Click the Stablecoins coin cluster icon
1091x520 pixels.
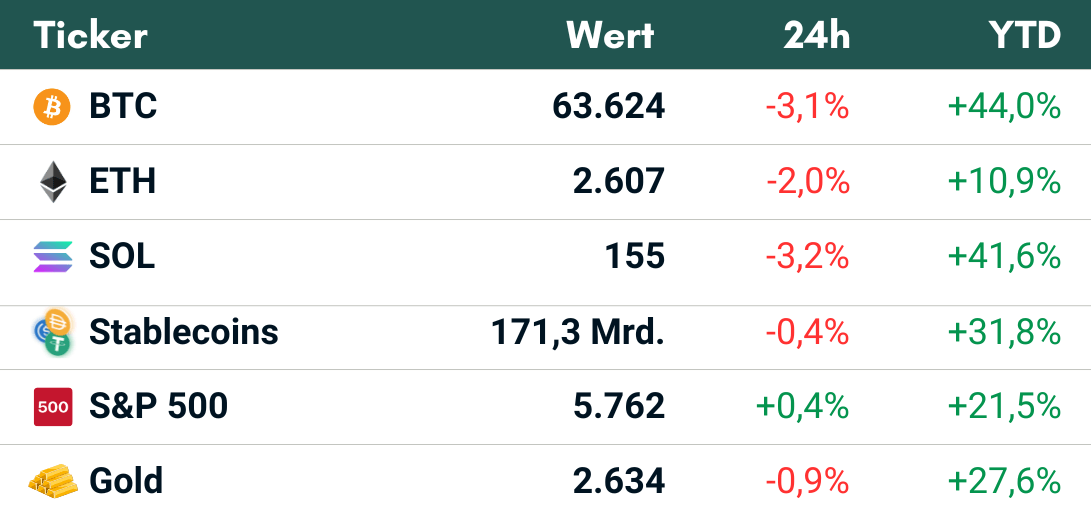point(51,332)
